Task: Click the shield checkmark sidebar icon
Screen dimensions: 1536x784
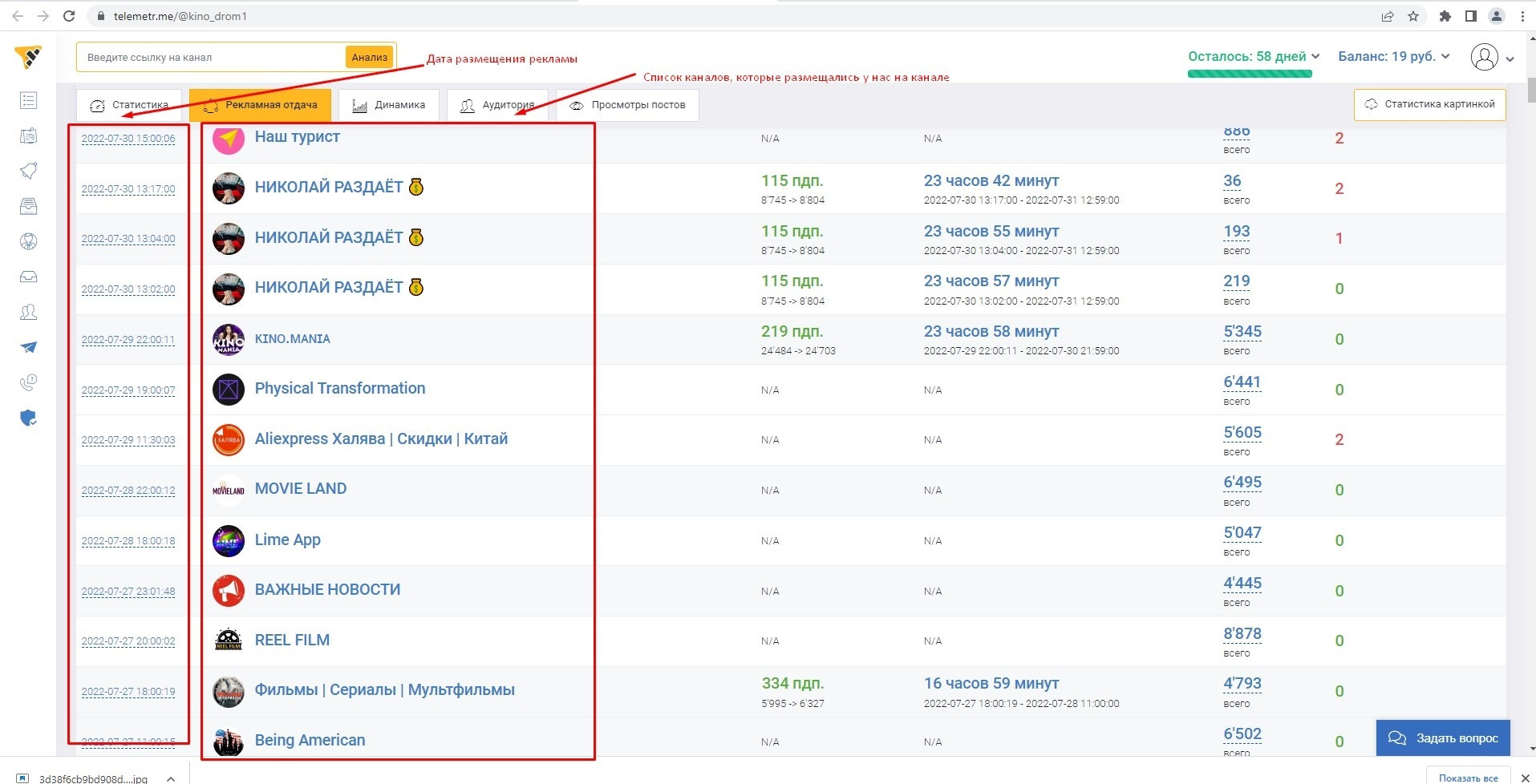Action: 28,418
